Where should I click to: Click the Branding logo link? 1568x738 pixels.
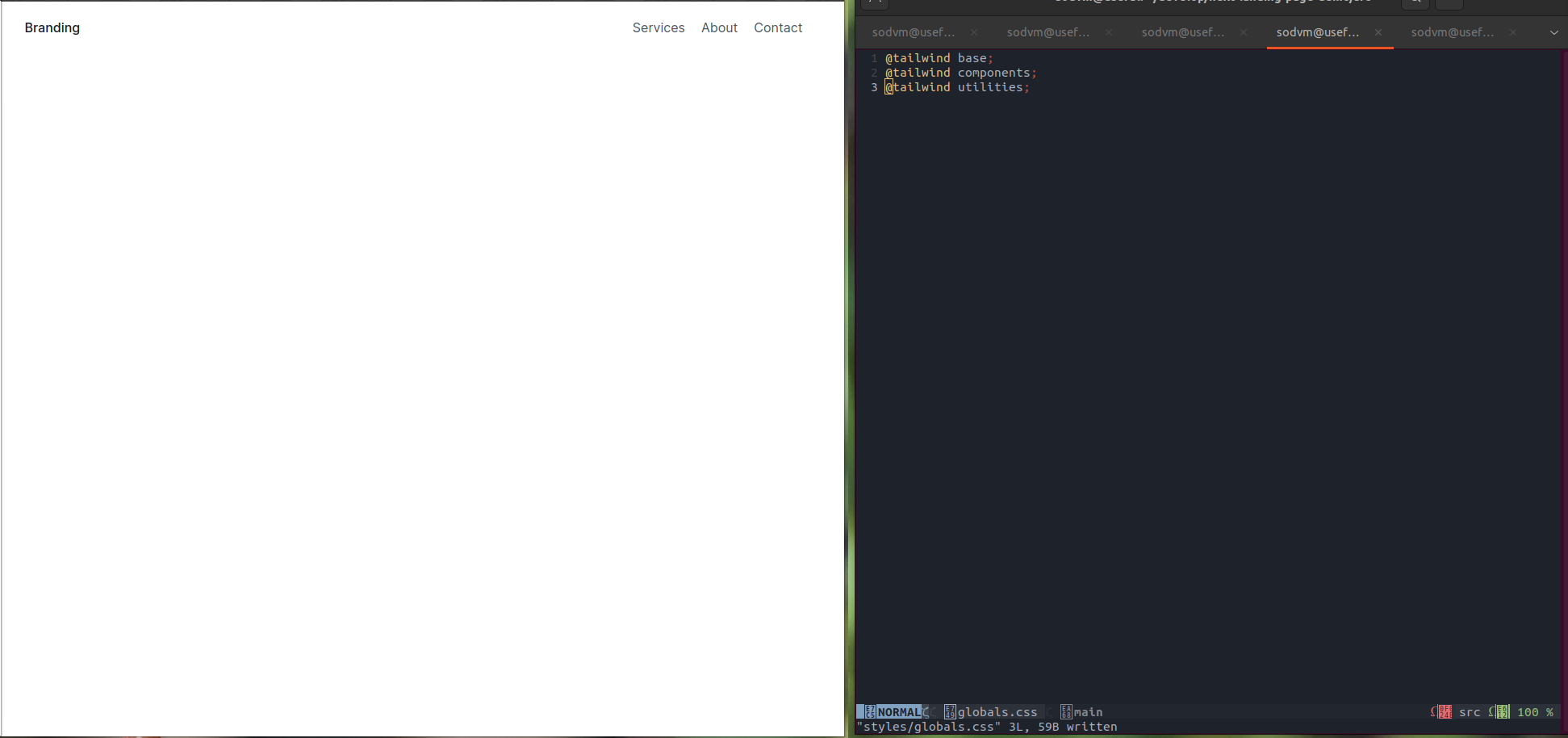click(x=52, y=27)
